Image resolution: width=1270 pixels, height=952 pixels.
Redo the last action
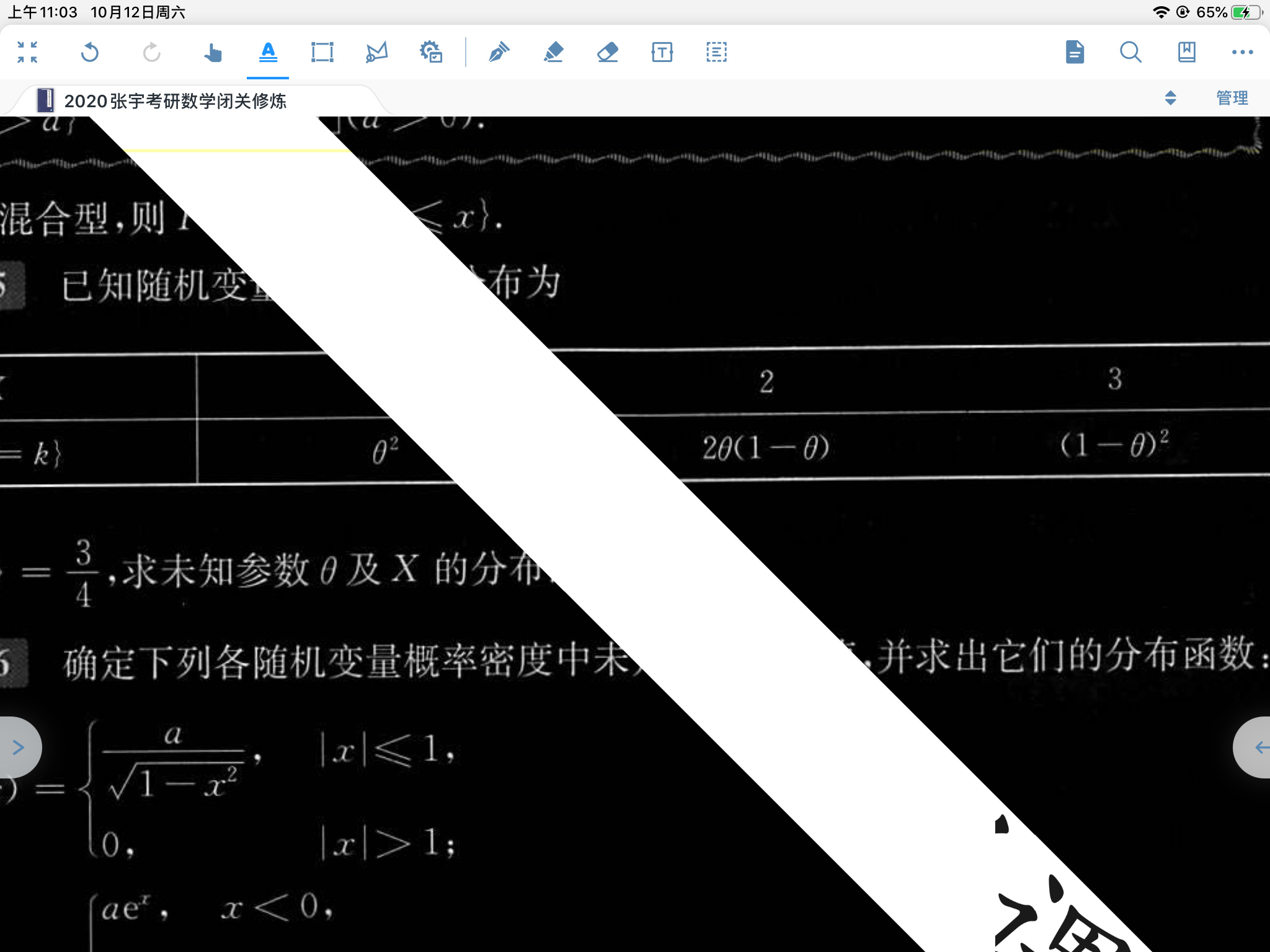click(151, 52)
